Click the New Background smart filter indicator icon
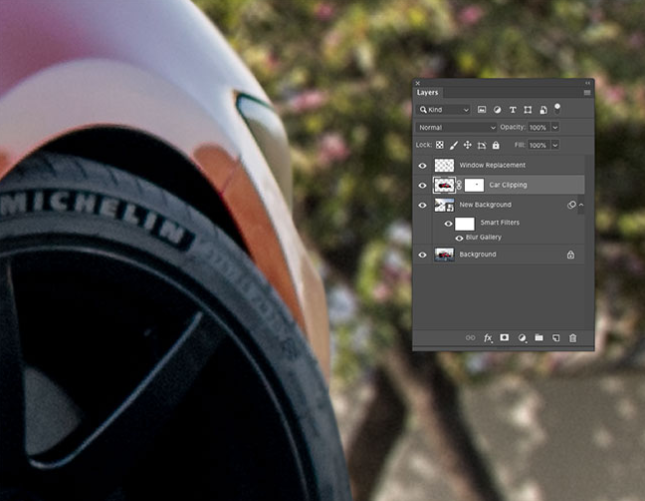The height and width of the screenshot is (501, 645). [571, 205]
